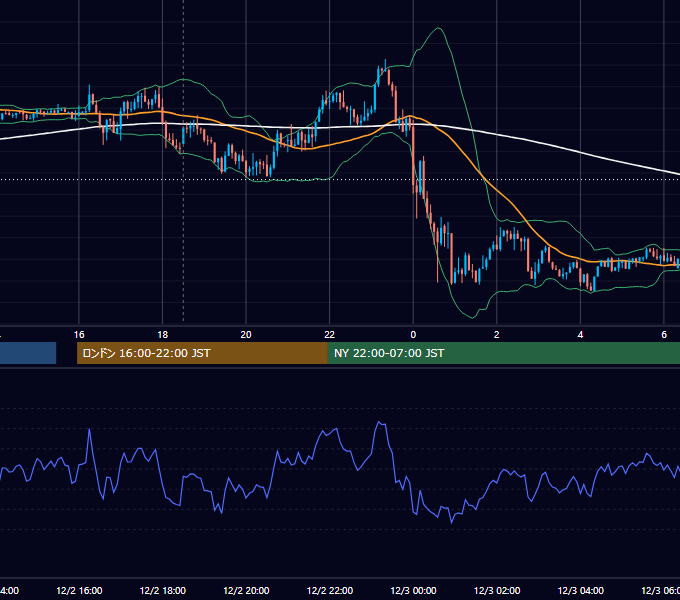Click the NY 22:00-07:00 JST session bar
Image resolution: width=680 pixels, height=600 pixels.
pyautogui.click(x=503, y=353)
